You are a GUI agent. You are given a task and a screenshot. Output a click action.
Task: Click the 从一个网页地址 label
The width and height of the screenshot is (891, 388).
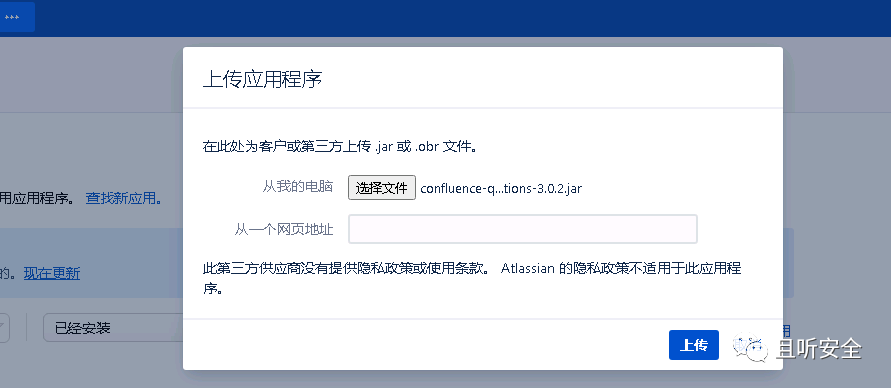point(284,230)
